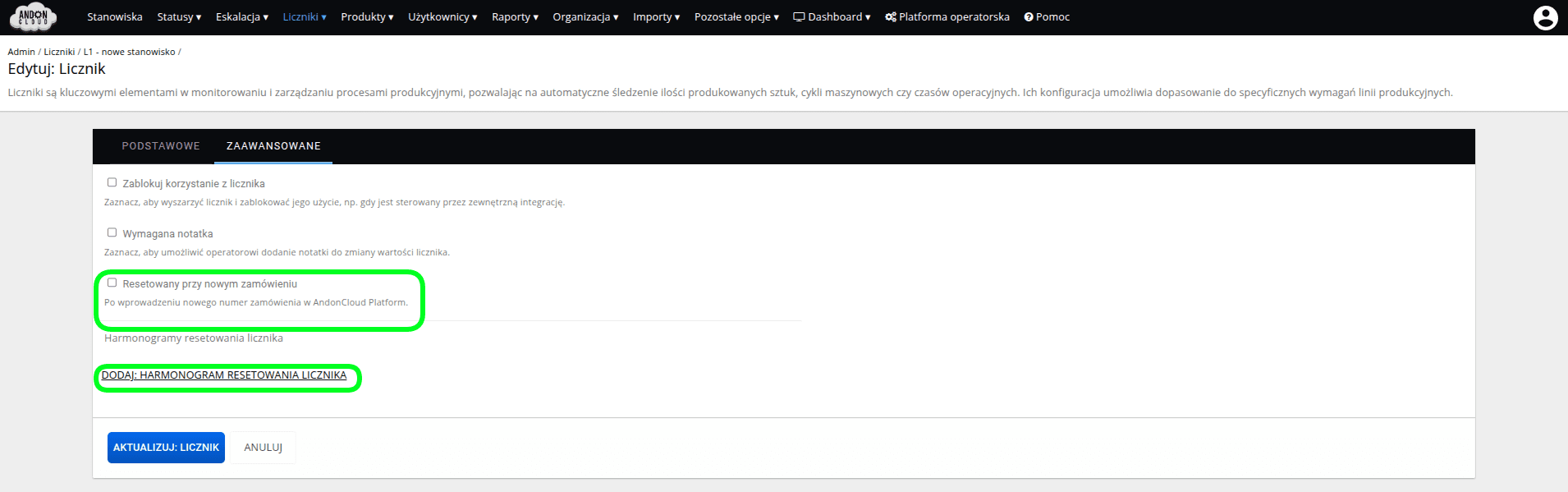Open the Liczniki menu

coord(305,17)
